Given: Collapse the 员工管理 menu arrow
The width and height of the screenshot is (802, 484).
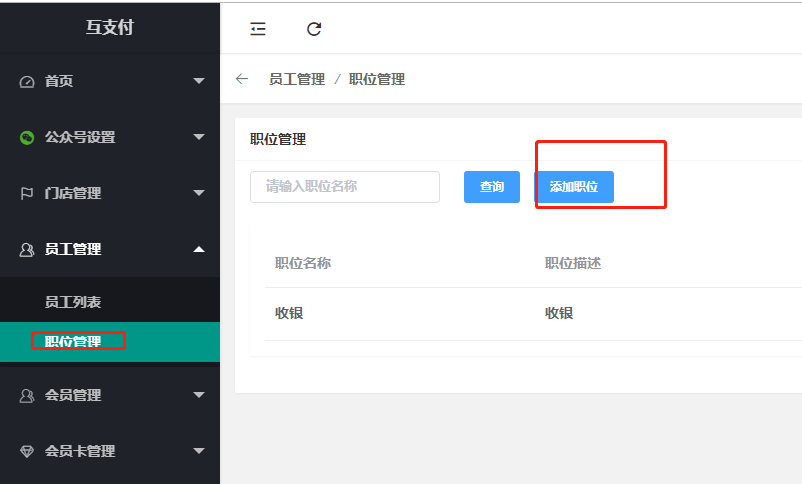Looking at the screenshot, I should (199, 249).
